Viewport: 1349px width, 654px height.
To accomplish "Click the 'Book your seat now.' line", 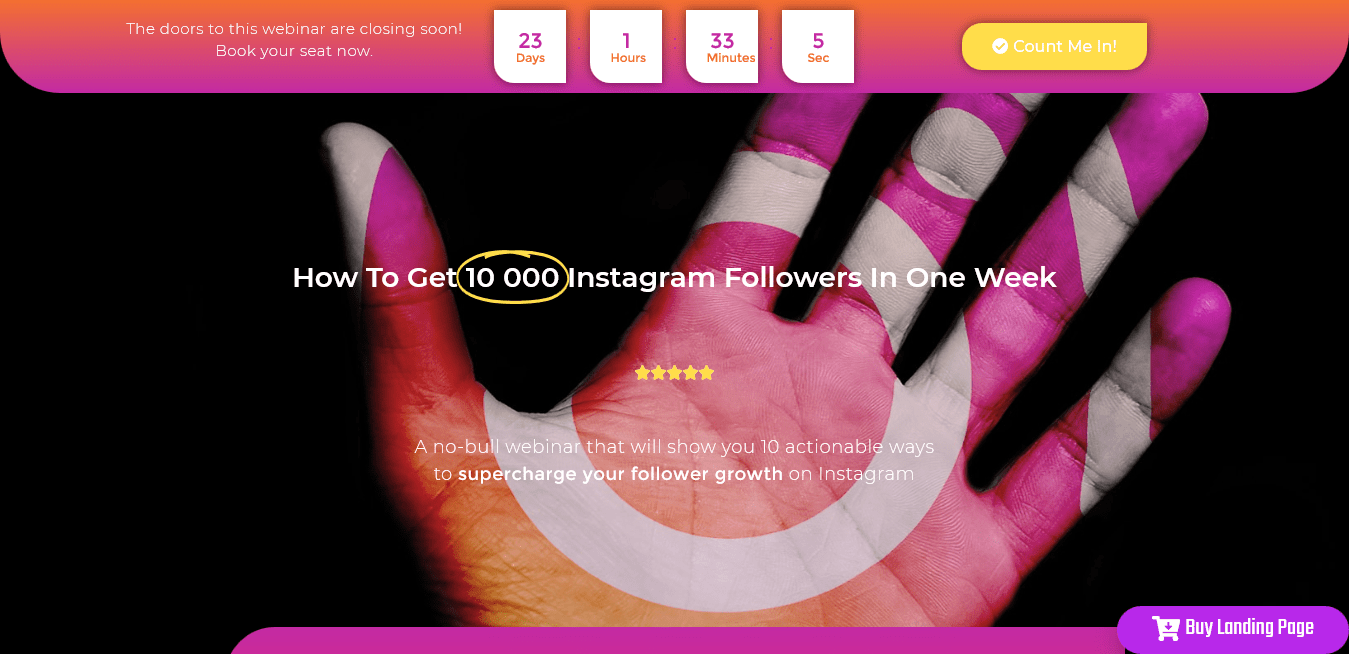I will point(294,51).
